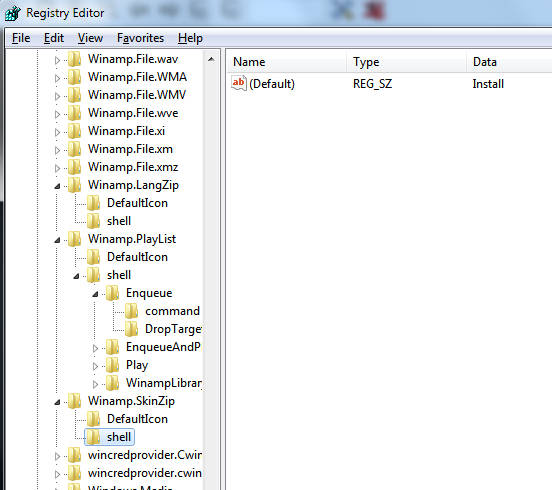Click the Winamp.File.WMV folder icon
The width and height of the screenshot is (552, 490).
[x=75, y=95]
